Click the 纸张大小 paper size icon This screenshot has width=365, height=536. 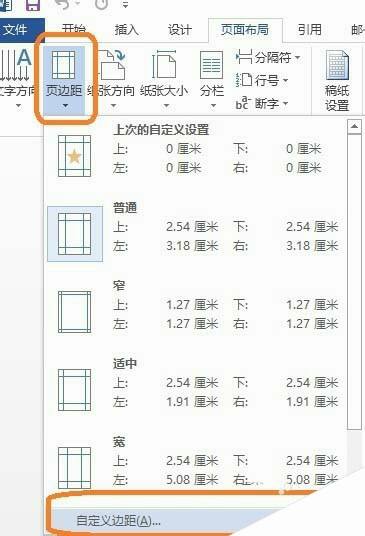click(164, 65)
